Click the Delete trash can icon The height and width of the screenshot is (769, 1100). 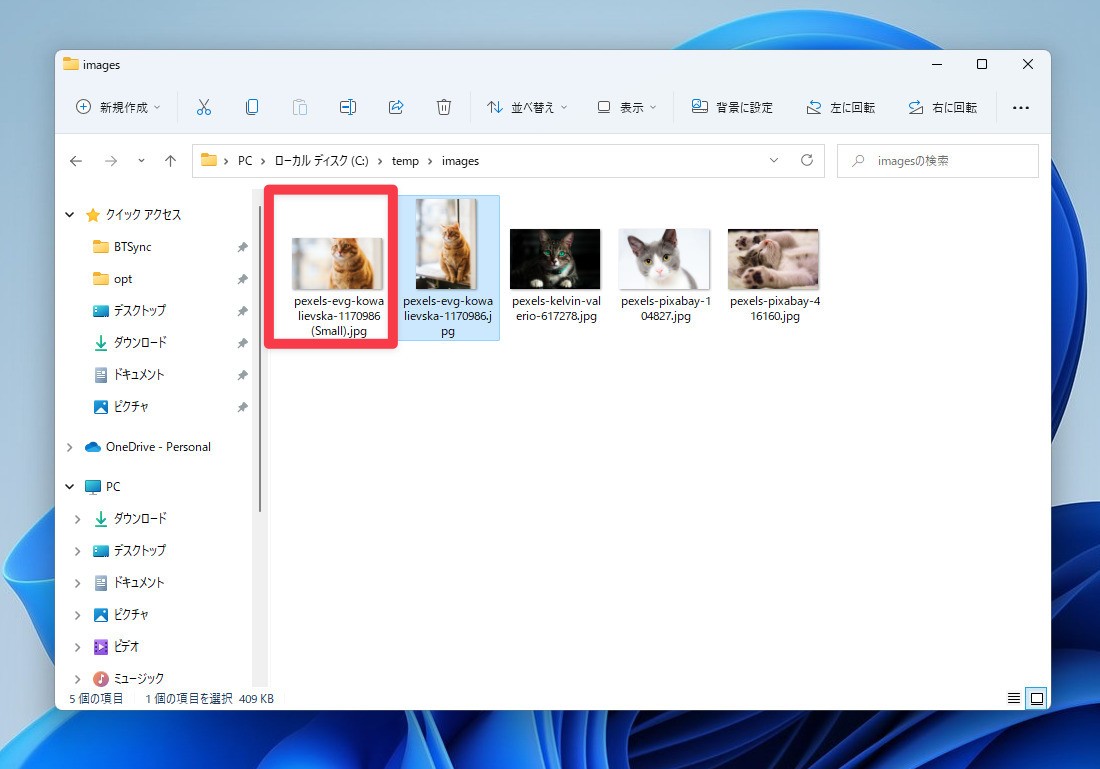pos(444,107)
